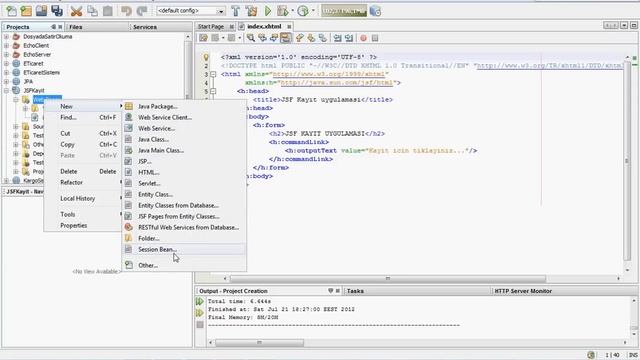
Task: Click the Undo arrow in main toolbar
Action: point(126,11)
